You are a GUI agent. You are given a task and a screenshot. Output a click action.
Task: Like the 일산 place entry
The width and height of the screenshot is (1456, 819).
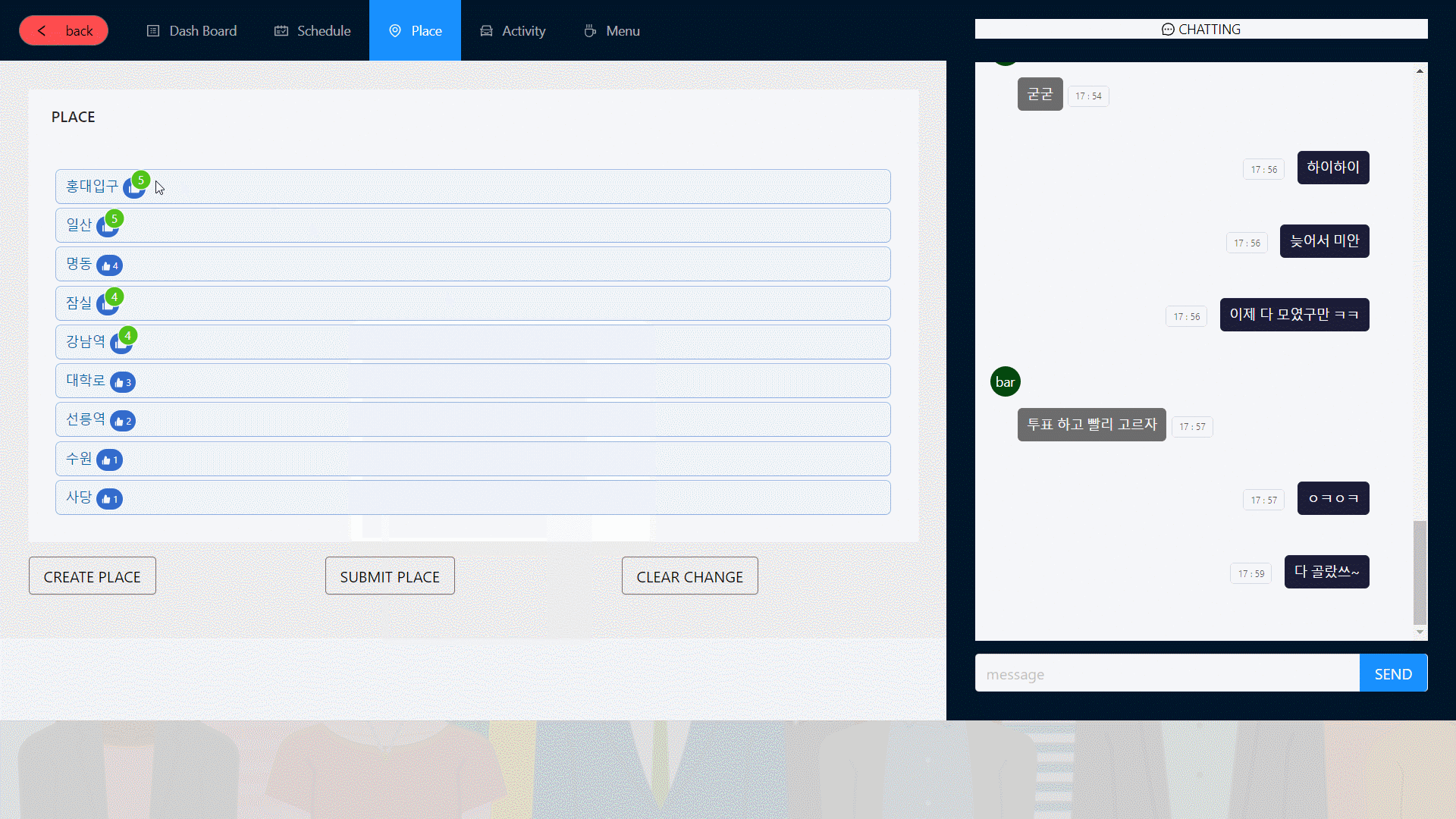click(x=106, y=227)
